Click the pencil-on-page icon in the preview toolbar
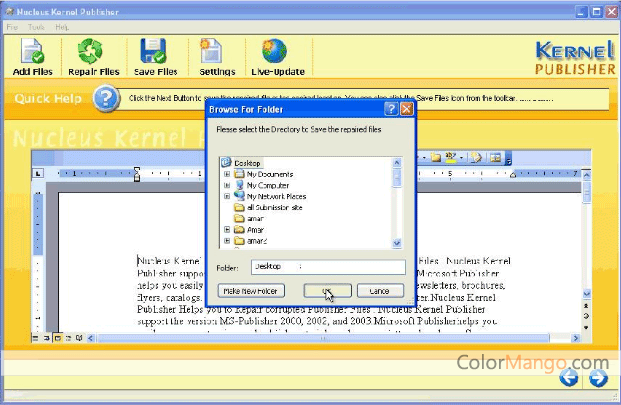The height and width of the screenshot is (405, 621). point(476,158)
